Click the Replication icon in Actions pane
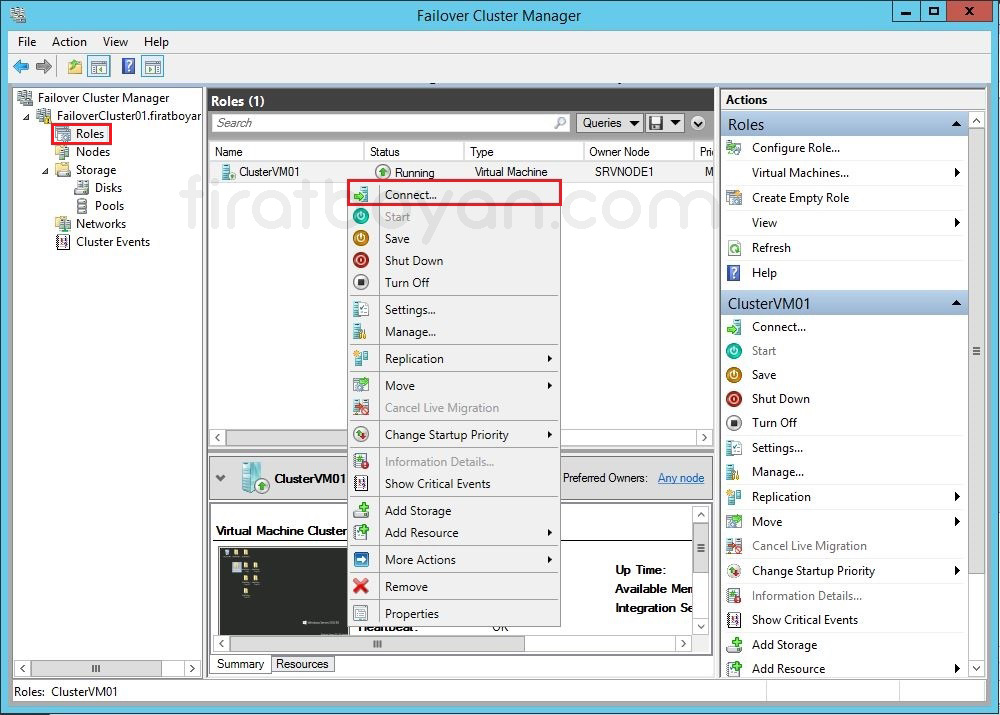The image size is (1000, 715). [x=734, y=497]
